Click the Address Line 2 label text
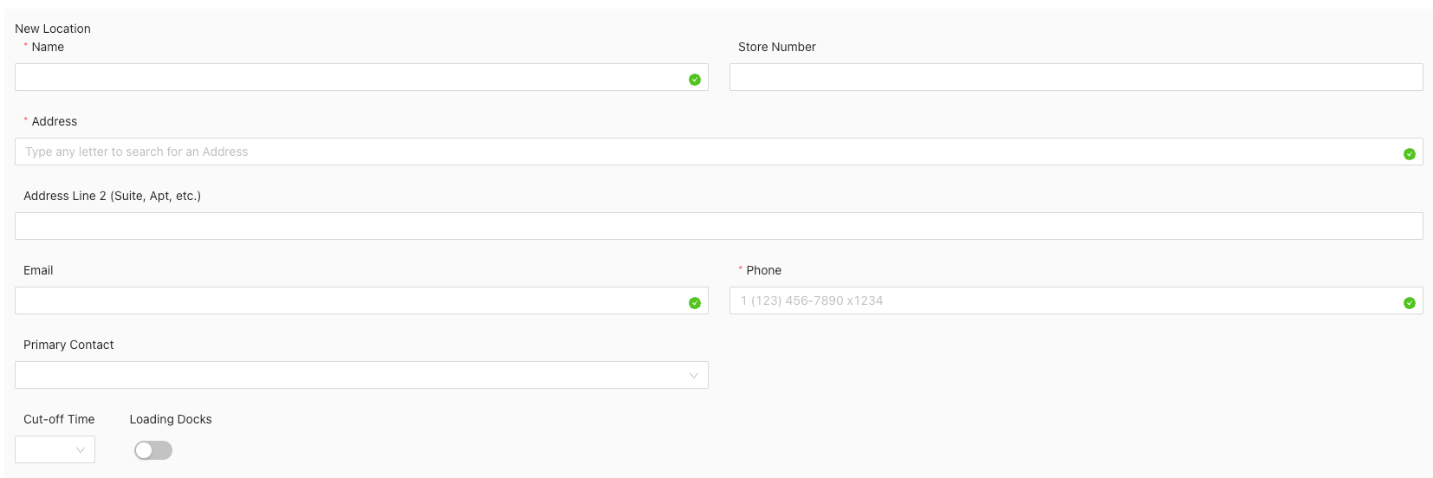Screen dimensions: 1433x478 112,196
